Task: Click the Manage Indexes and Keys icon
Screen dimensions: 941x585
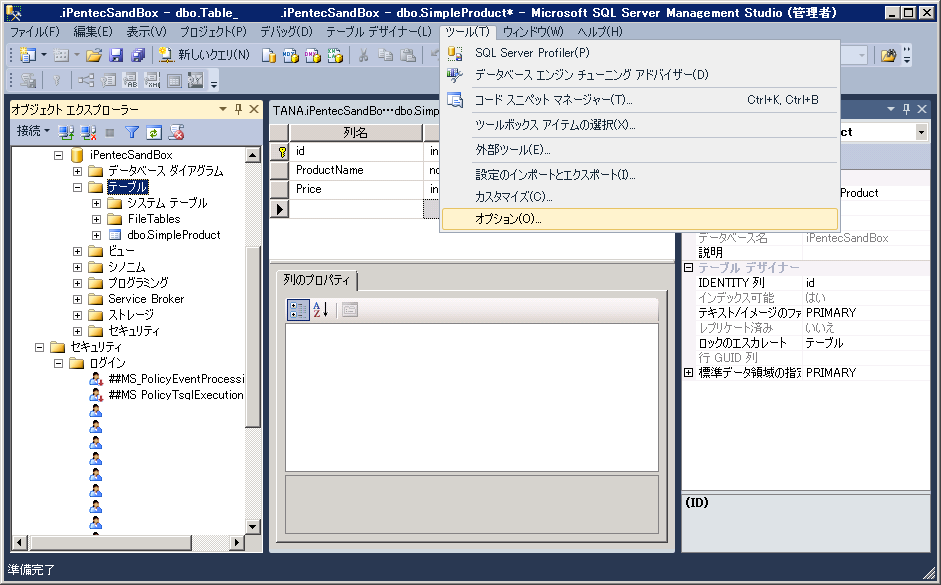Action: 108,80
